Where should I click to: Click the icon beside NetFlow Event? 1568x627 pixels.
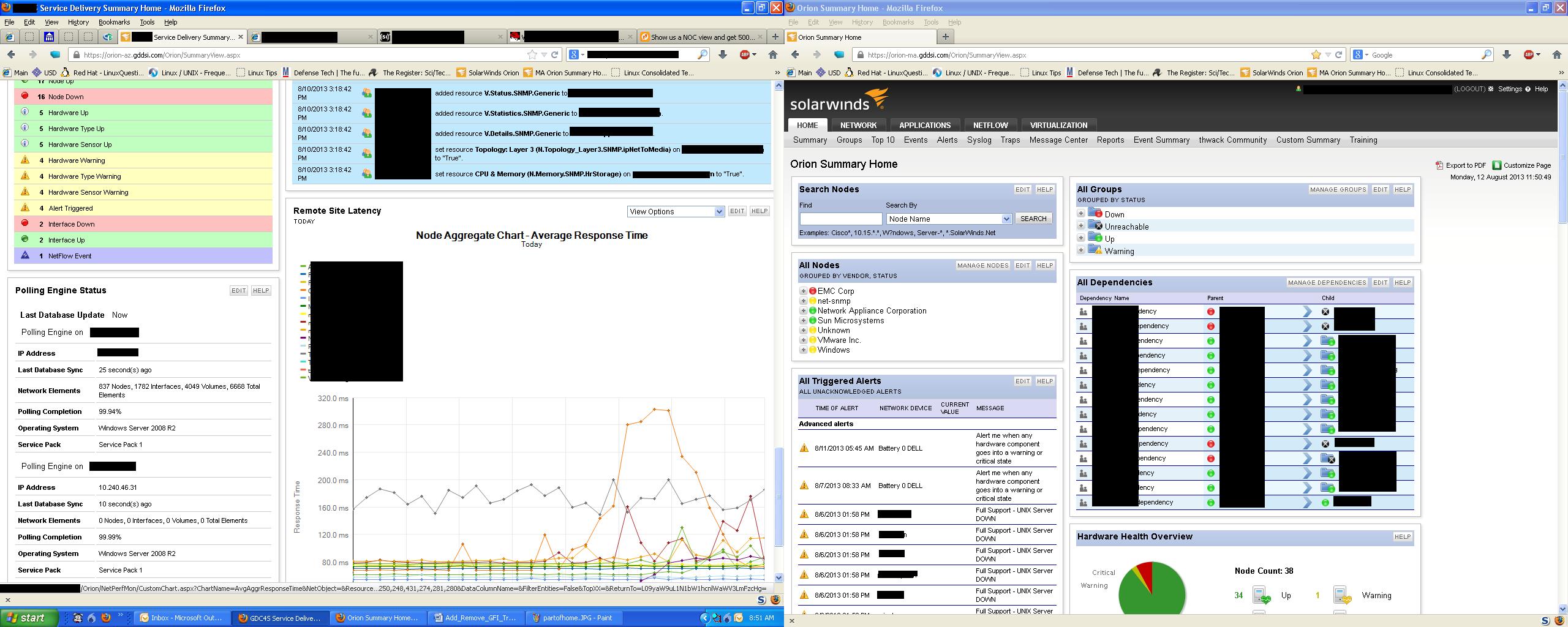point(25,255)
